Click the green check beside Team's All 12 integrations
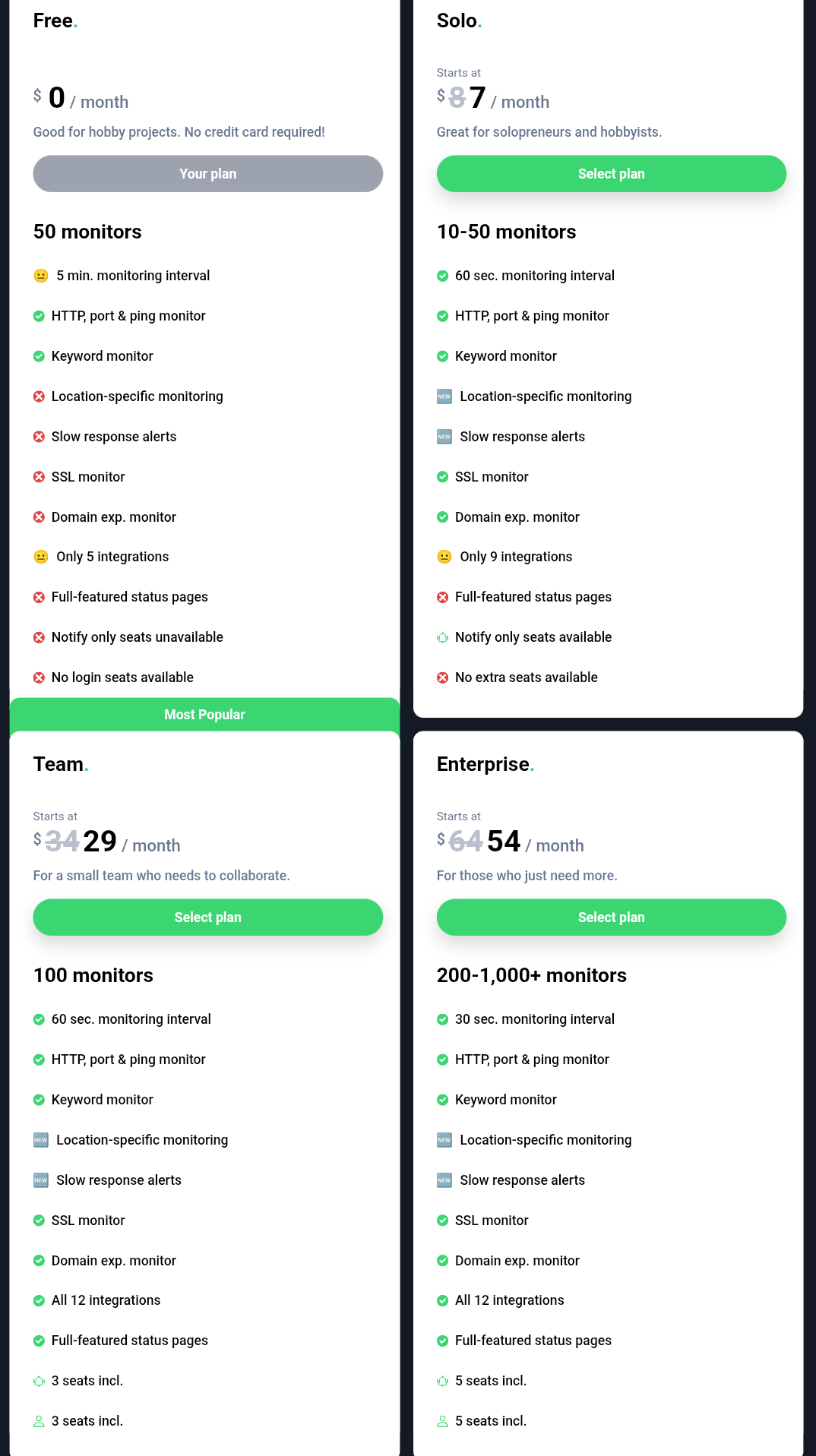 click(39, 1300)
